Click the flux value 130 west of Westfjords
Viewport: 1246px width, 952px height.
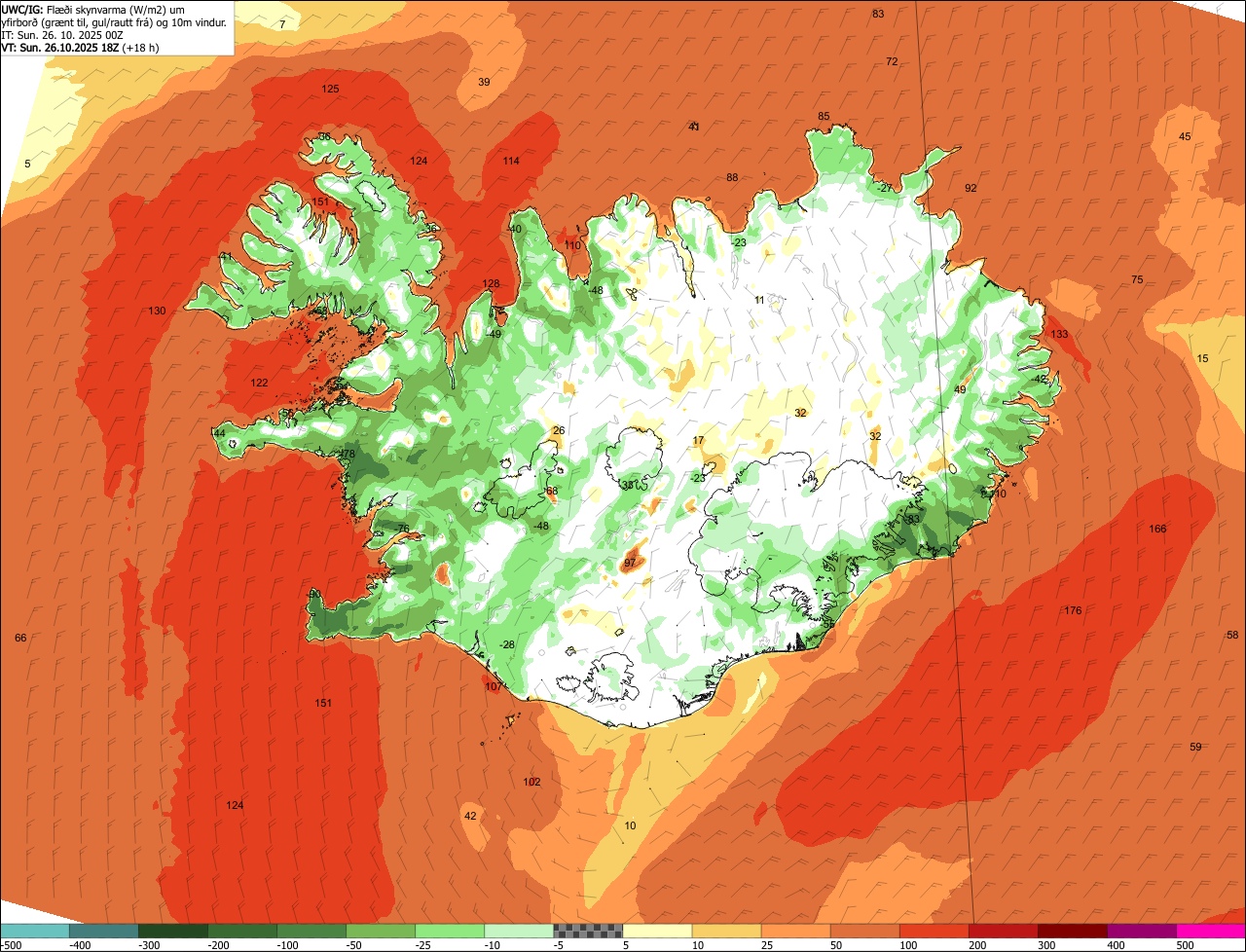click(x=157, y=311)
